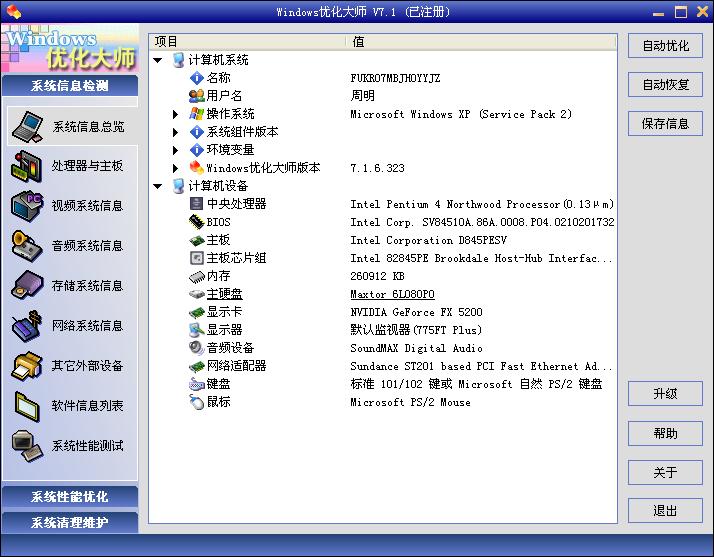Image resolution: width=714 pixels, height=557 pixels.
Task: Click the Windows优化大师版本 row icon
Action: coord(196,168)
